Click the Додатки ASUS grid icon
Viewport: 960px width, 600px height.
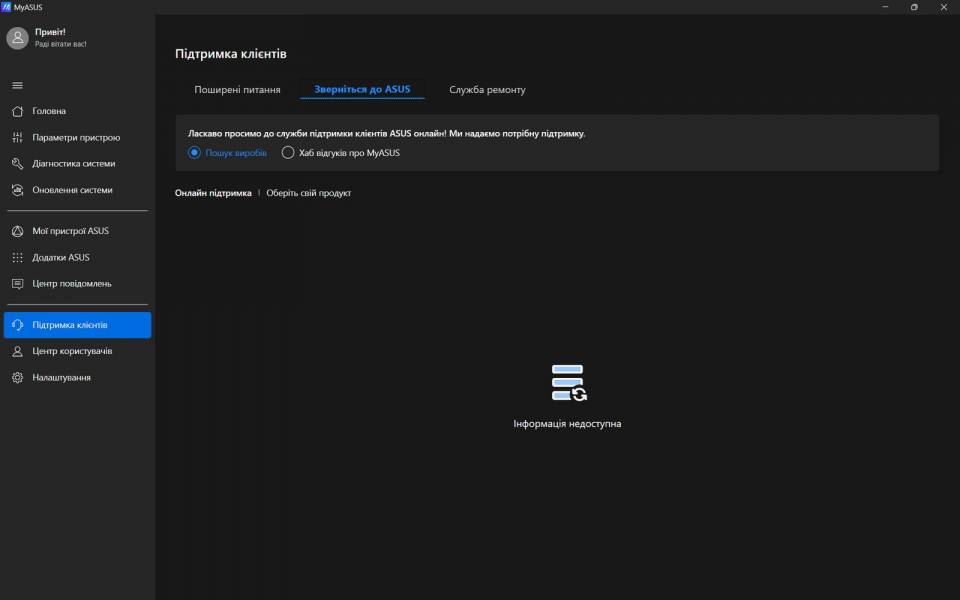click(17, 257)
